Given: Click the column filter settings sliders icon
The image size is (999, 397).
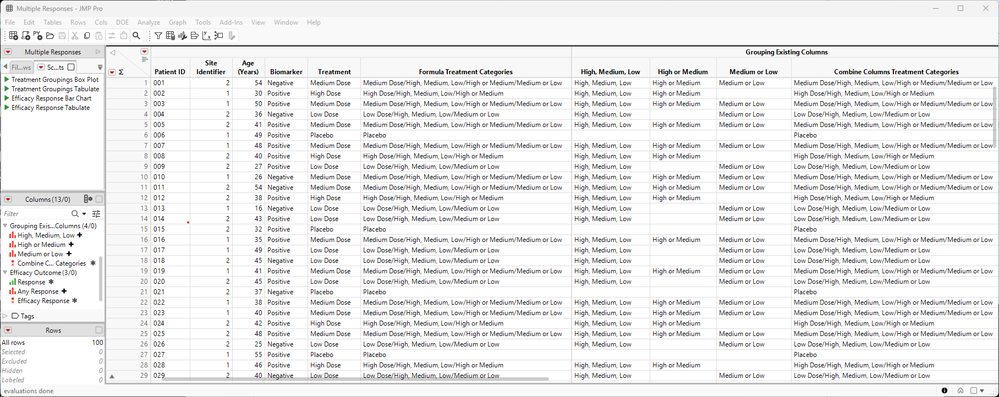Looking at the screenshot, I should pos(96,214).
